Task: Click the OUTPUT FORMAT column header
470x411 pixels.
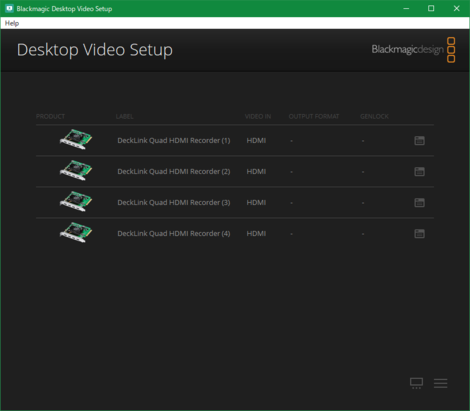Action: click(x=314, y=116)
